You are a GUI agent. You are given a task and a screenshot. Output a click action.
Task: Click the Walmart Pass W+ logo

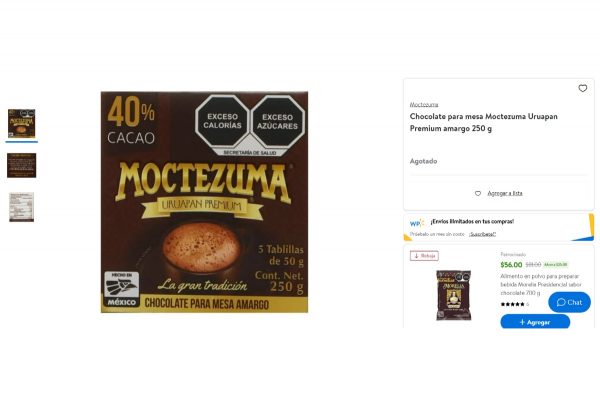point(417,223)
